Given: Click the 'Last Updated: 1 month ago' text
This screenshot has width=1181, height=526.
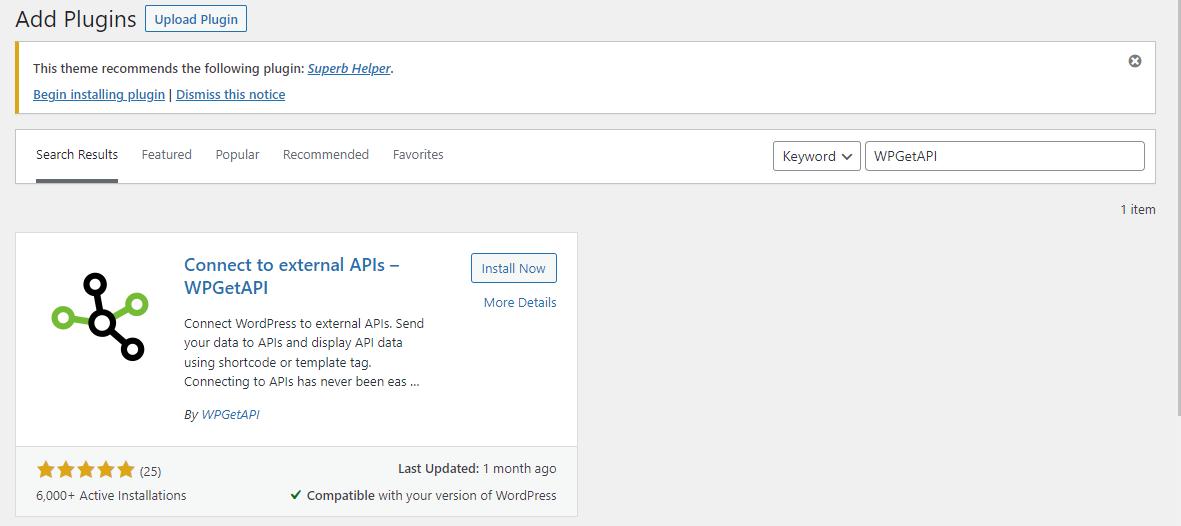Looking at the screenshot, I should click(477, 469).
